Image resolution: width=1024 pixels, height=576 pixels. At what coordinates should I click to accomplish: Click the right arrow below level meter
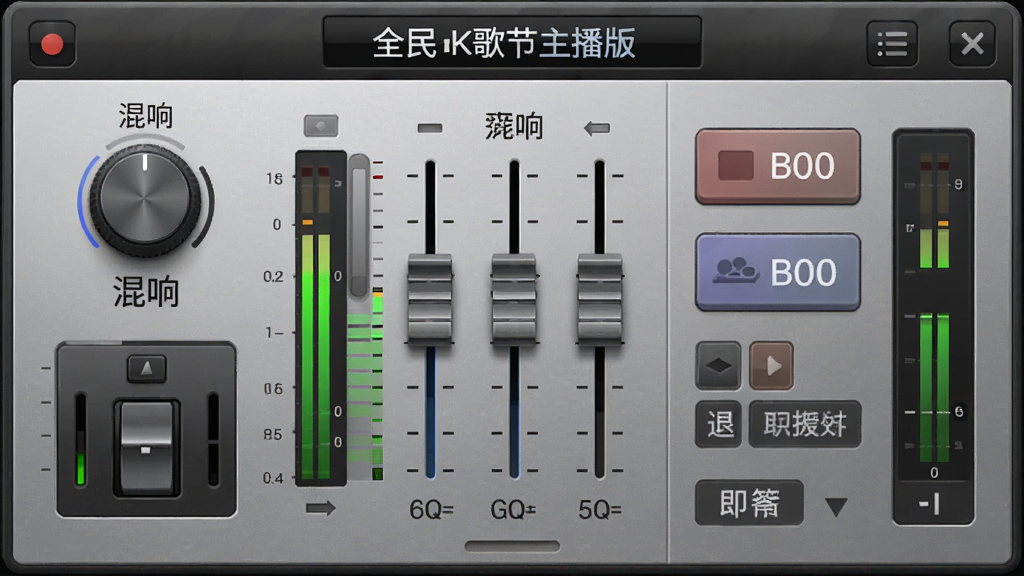[321, 507]
